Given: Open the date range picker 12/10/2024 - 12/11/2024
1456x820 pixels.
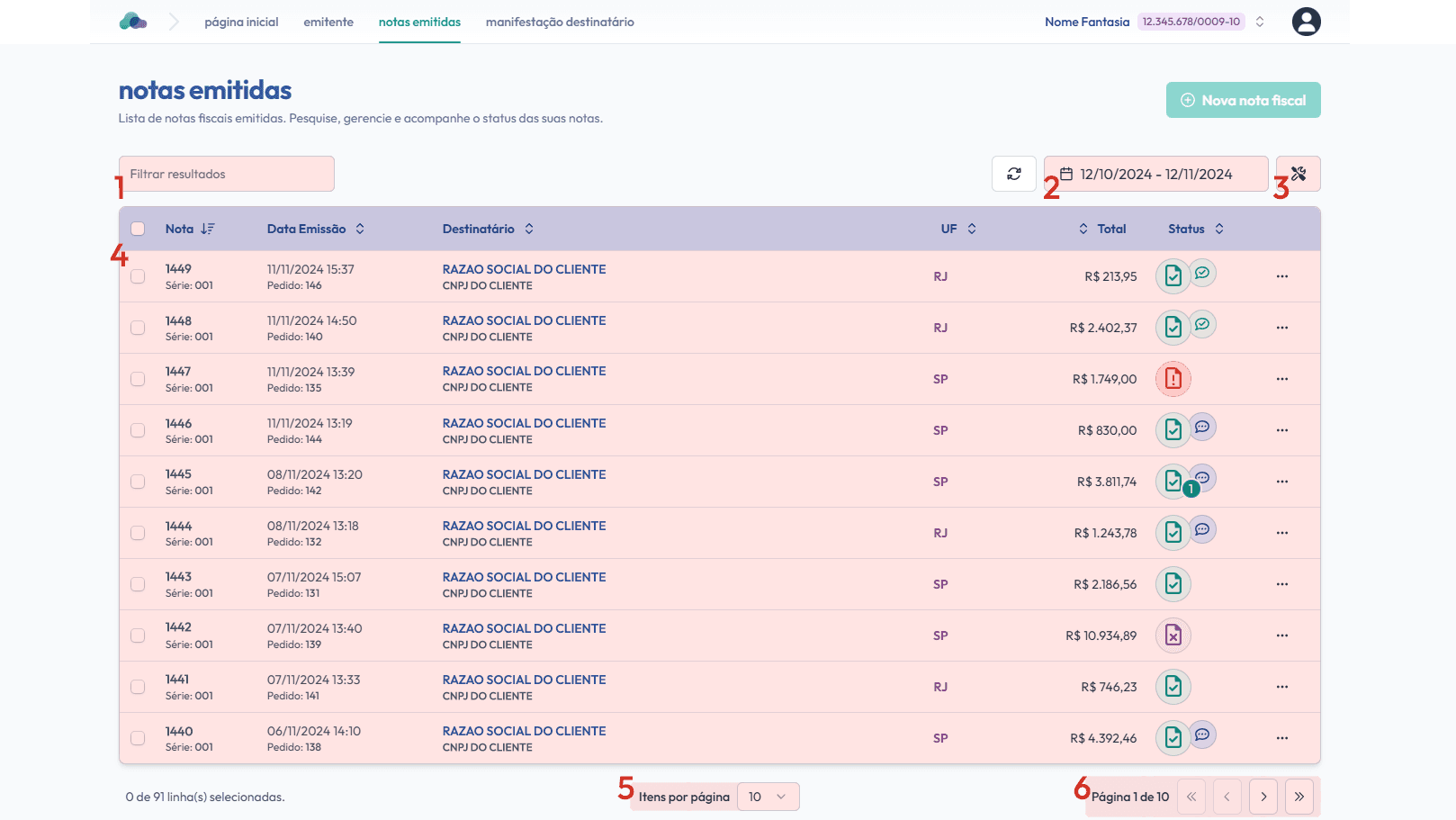Looking at the screenshot, I should click(1155, 174).
